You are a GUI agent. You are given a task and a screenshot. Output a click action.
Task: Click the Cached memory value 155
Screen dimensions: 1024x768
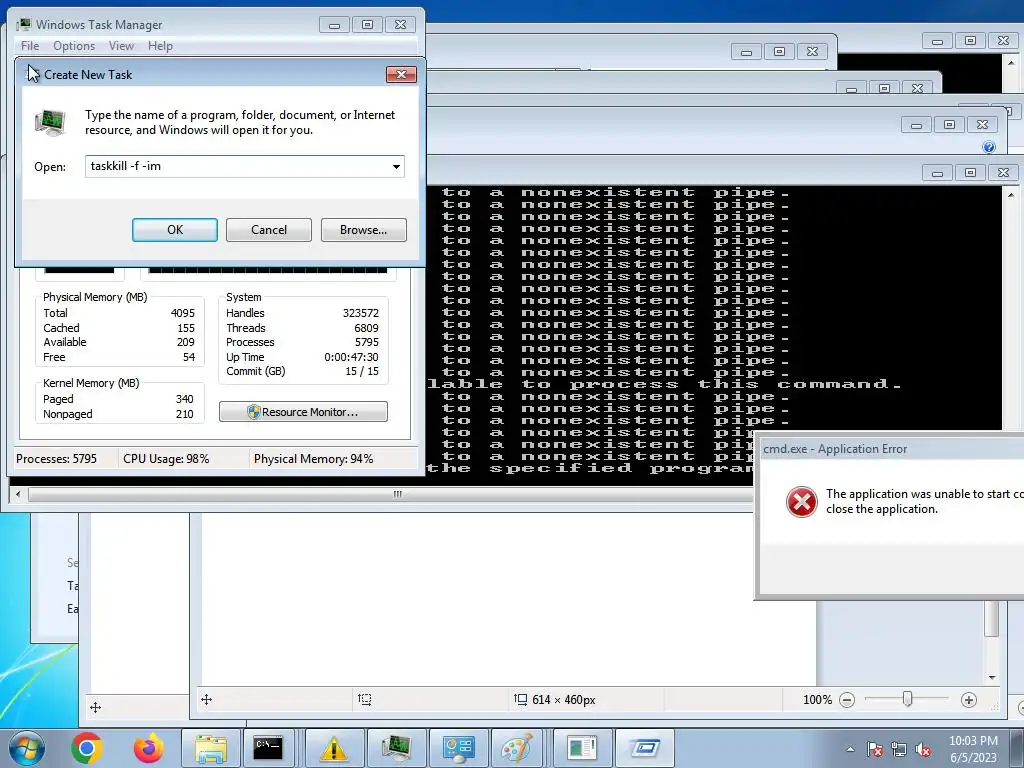pos(186,328)
